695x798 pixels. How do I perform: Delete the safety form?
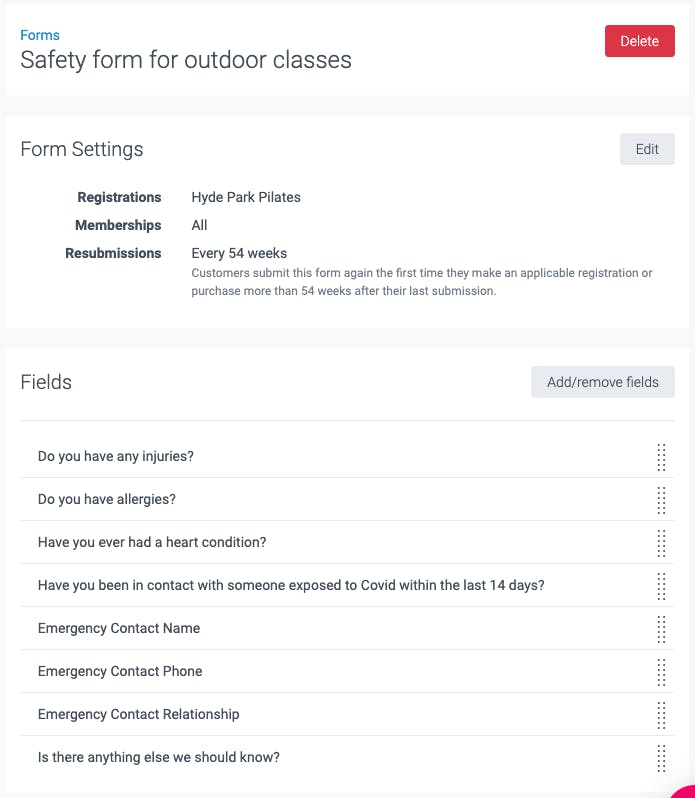pos(640,41)
